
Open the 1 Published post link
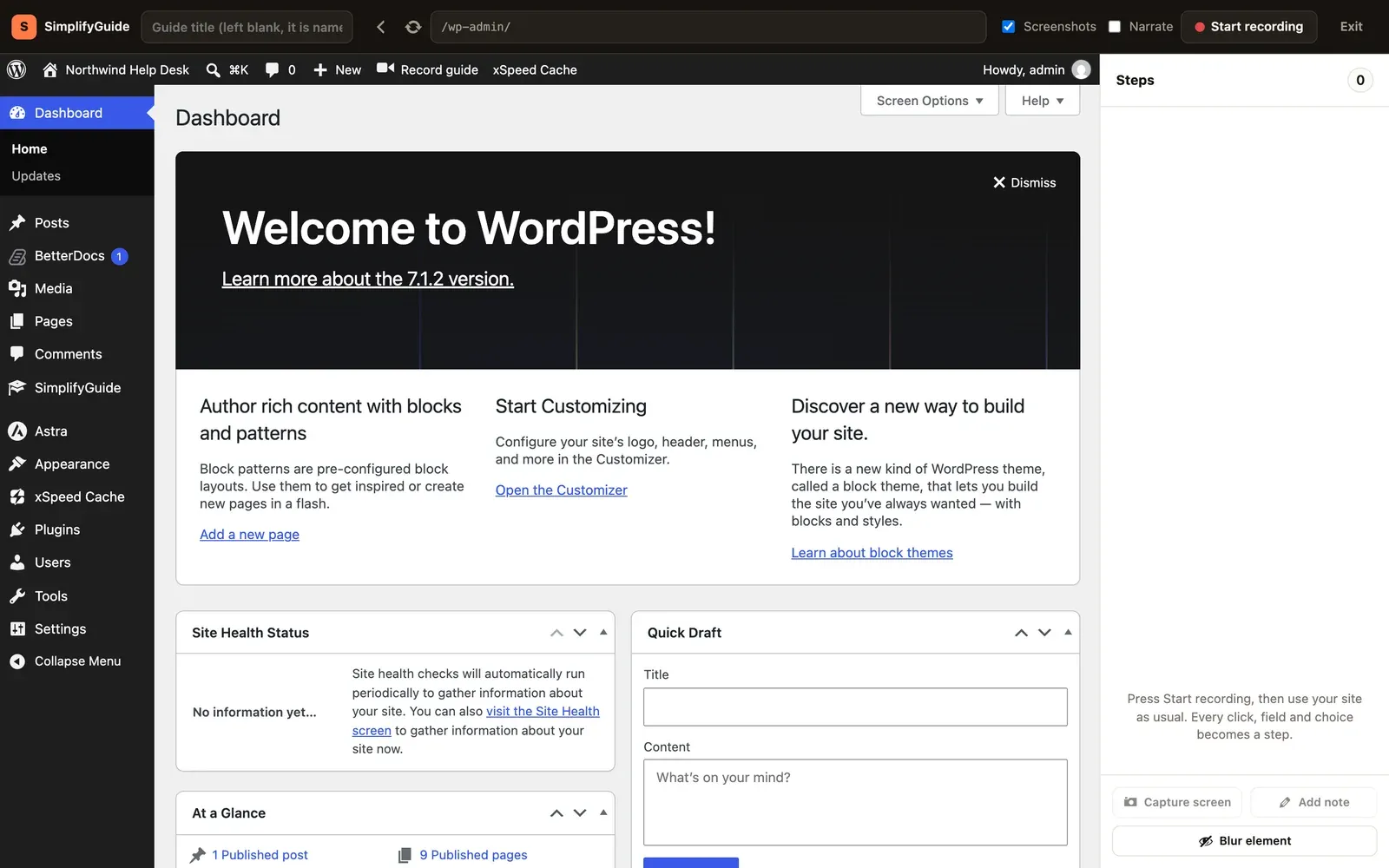(x=260, y=855)
